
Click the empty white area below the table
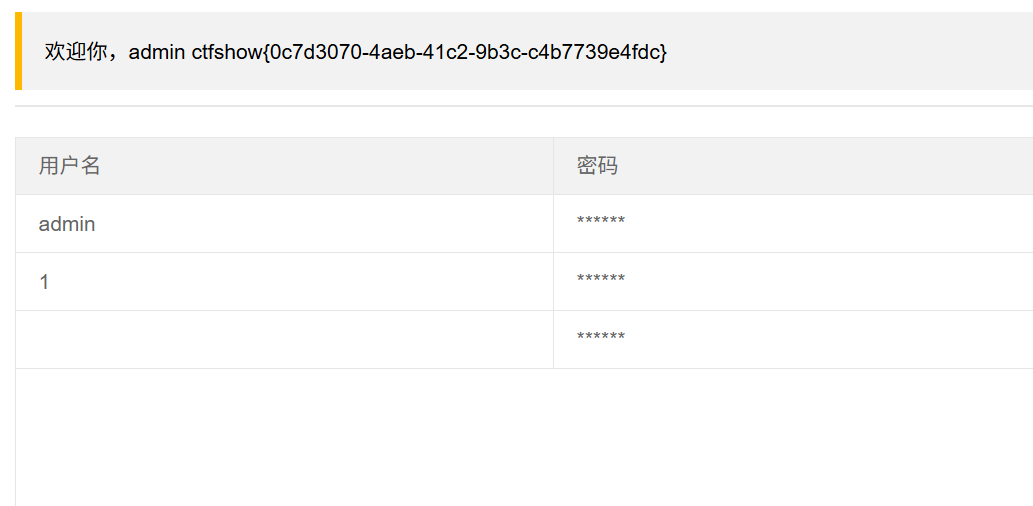pos(500,440)
